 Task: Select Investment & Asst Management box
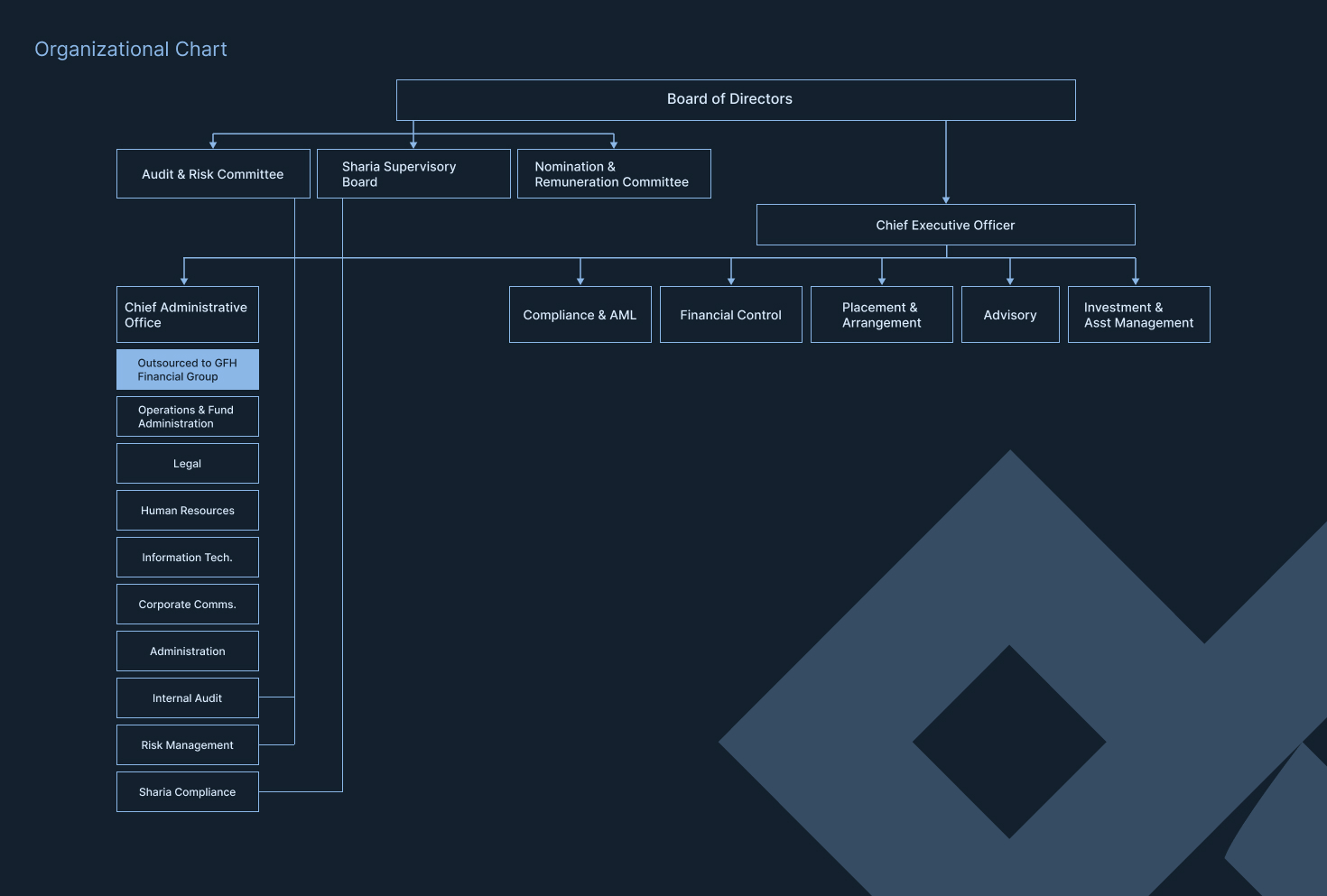[x=1138, y=315]
